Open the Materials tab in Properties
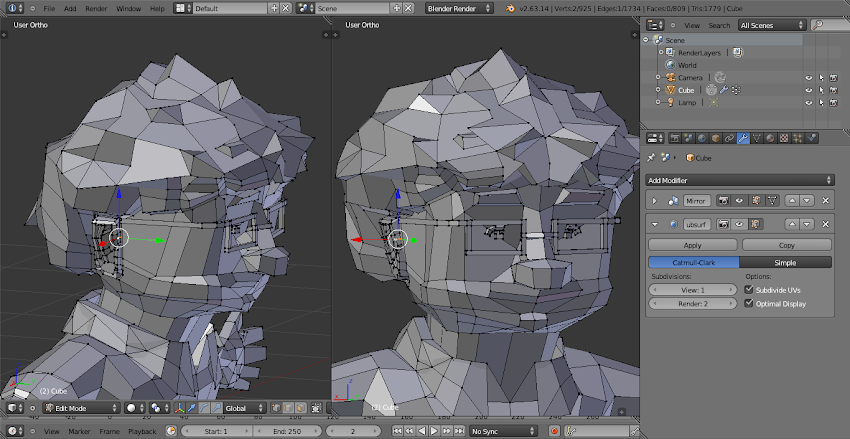The width and height of the screenshot is (850, 439). (770, 138)
